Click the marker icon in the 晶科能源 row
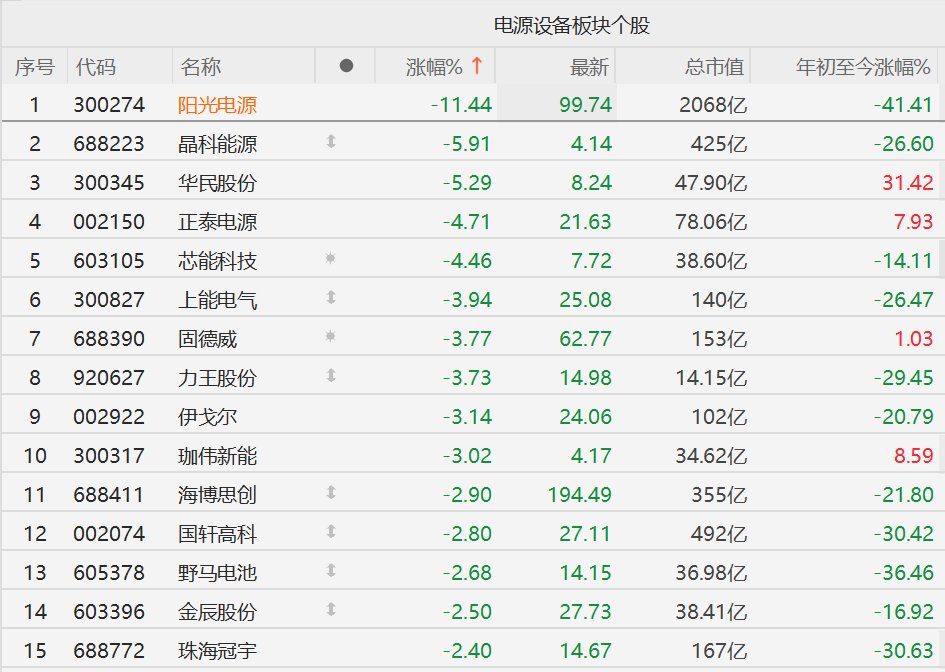This screenshot has width=945, height=672. click(x=331, y=142)
